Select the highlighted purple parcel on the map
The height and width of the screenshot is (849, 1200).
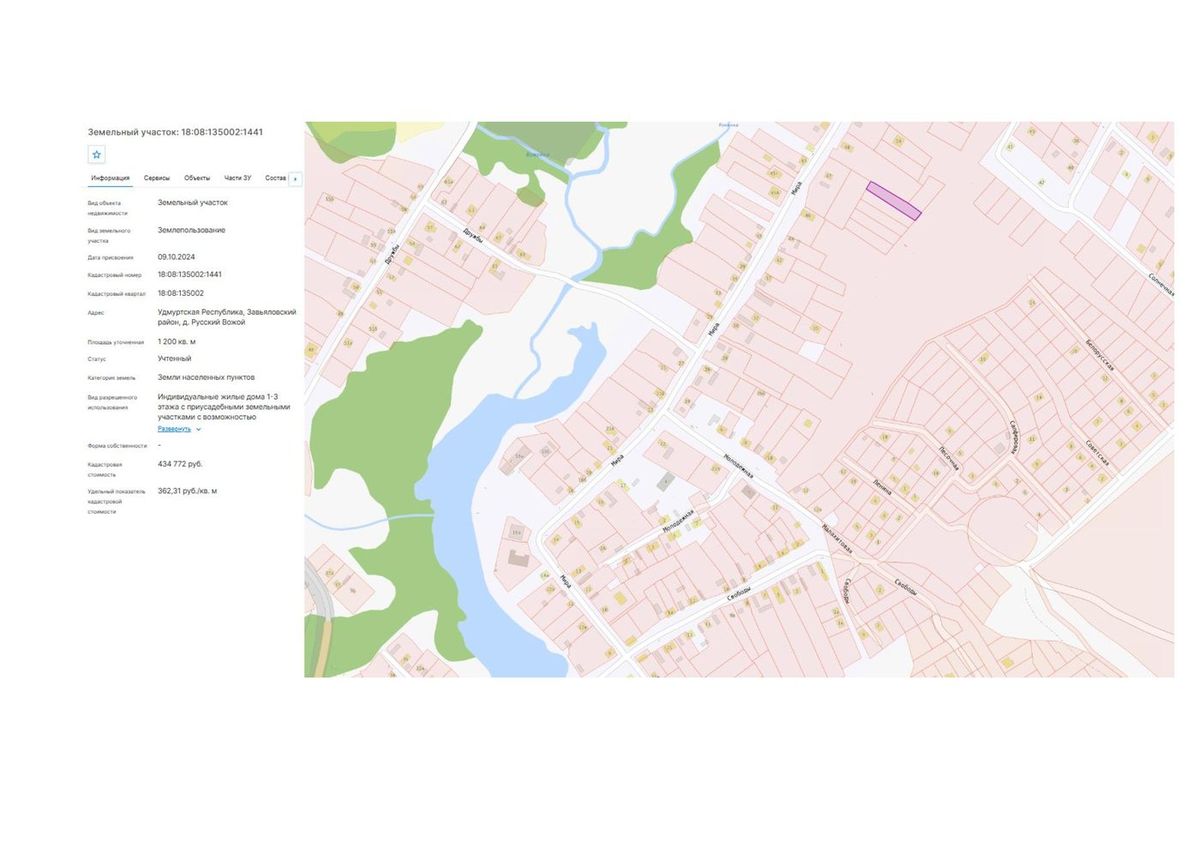tap(893, 200)
